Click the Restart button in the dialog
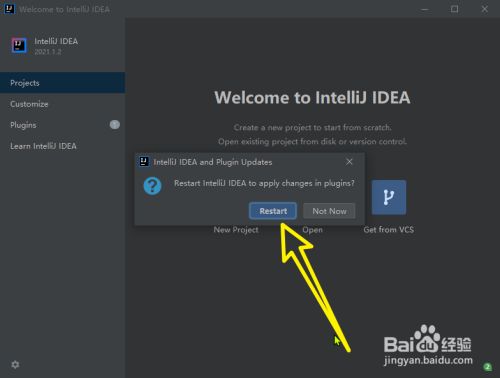The height and width of the screenshot is (378, 500). 273,211
